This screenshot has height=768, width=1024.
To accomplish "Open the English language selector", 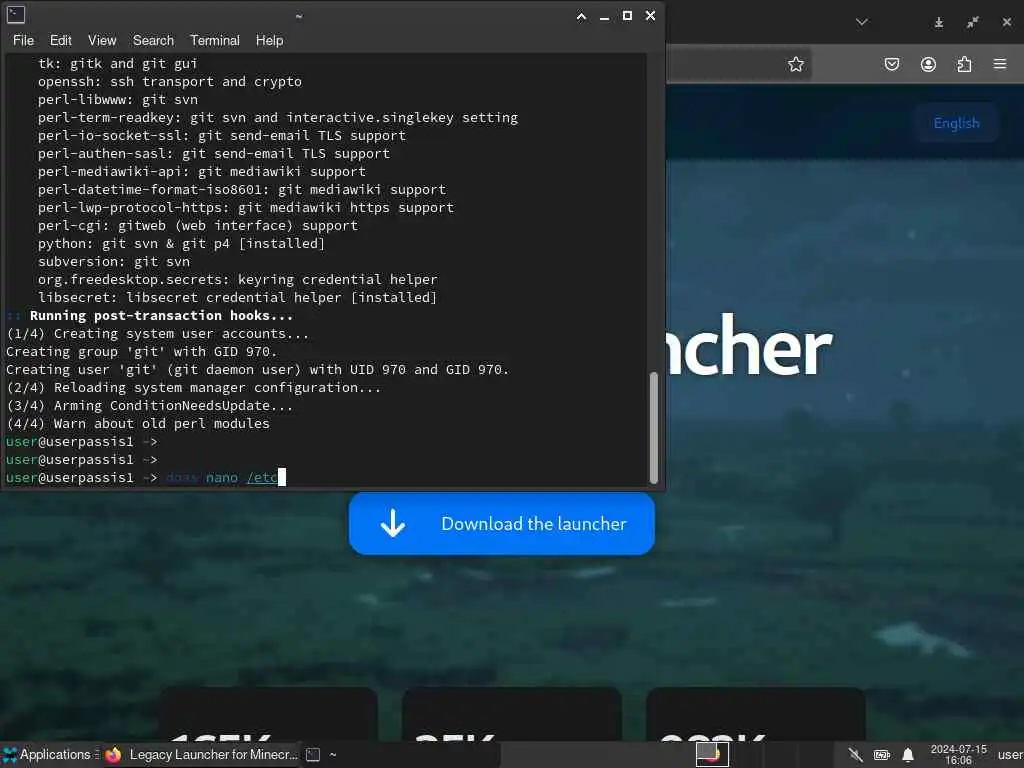I will pos(957,123).
